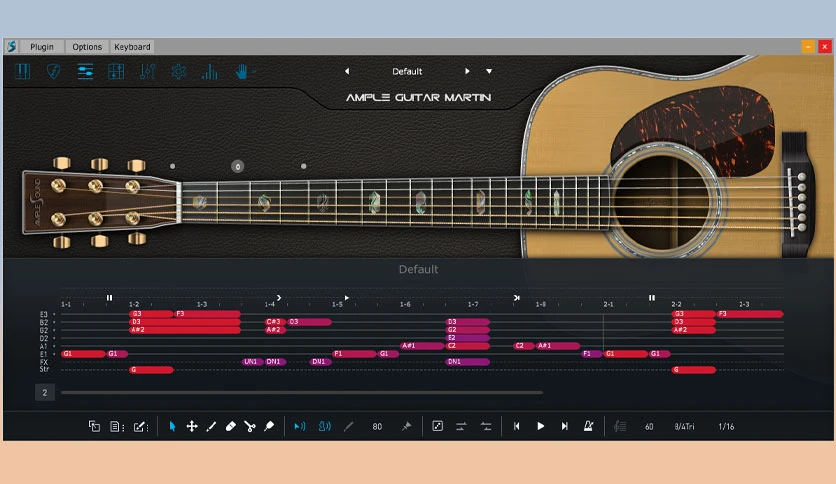836x484 pixels.
Task: Click the chevron marker near 1-4
Action: pos(278,297)
